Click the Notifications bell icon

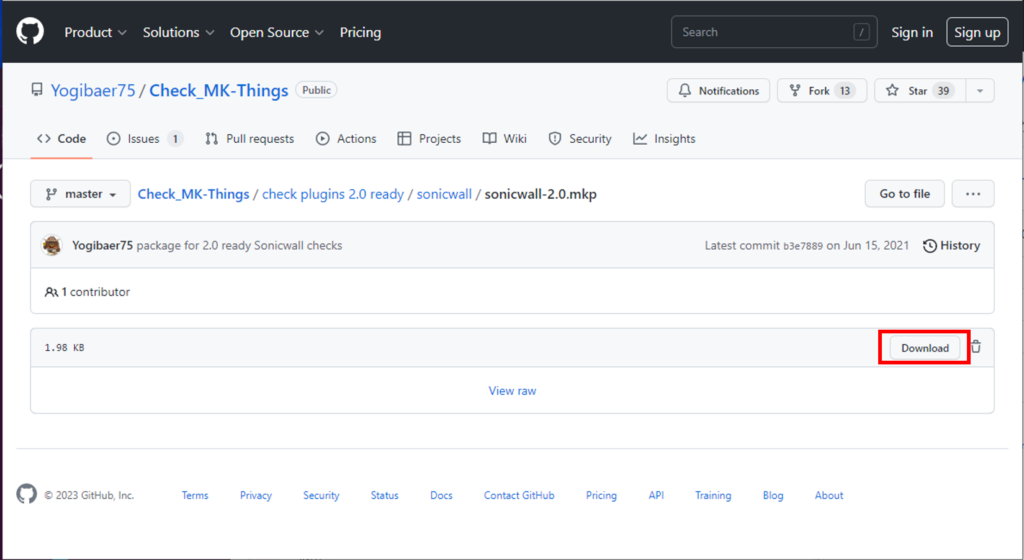[x=684, y=90]
